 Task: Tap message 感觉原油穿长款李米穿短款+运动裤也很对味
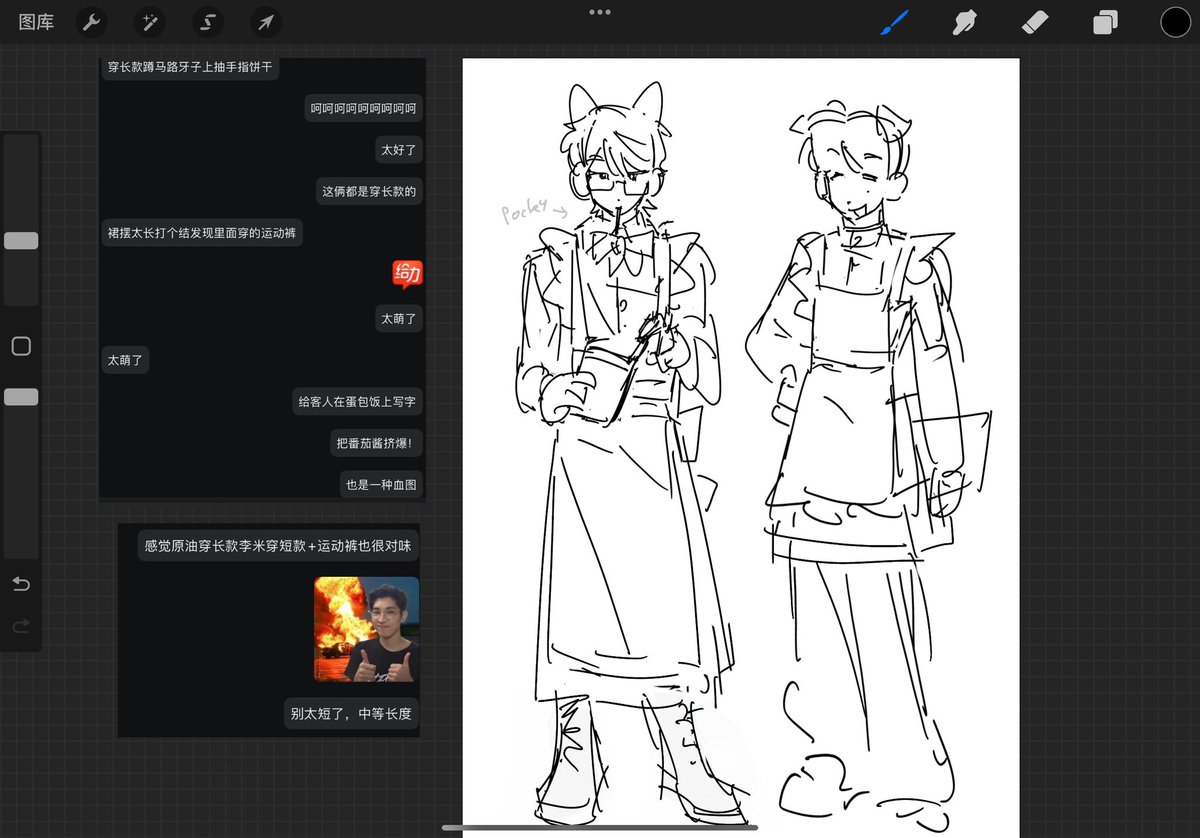[x=278, y=546]
